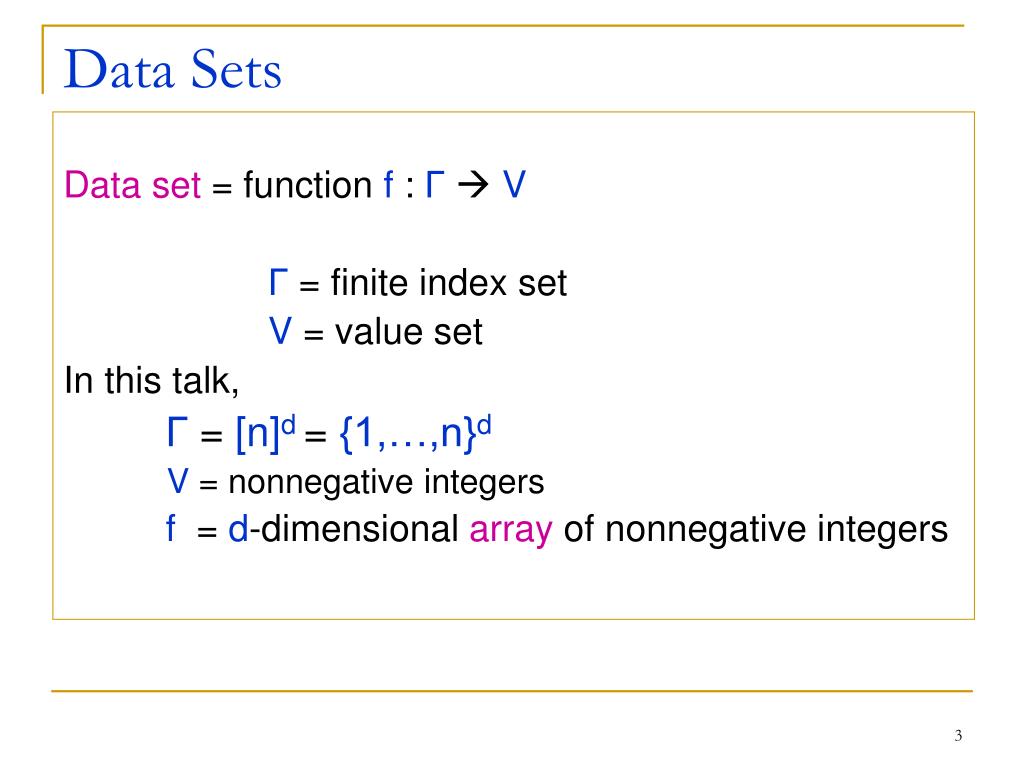The height and width of the screenshot is (768, 1024).
Task: Click the blue V after the arrow
Action: coord(514,185)
